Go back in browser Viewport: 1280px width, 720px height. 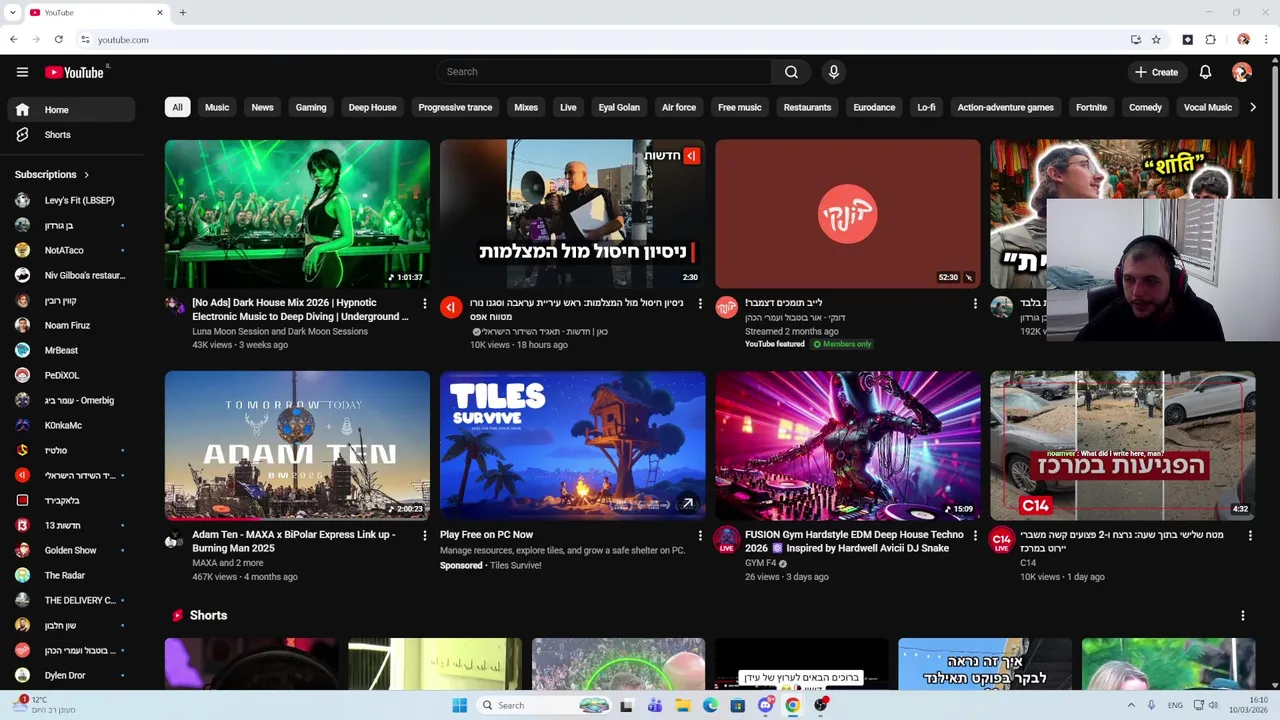pos(14,40)
